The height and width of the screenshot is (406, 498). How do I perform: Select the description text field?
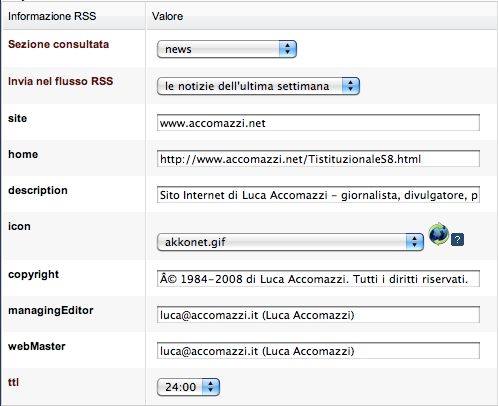tap(318, 195)
